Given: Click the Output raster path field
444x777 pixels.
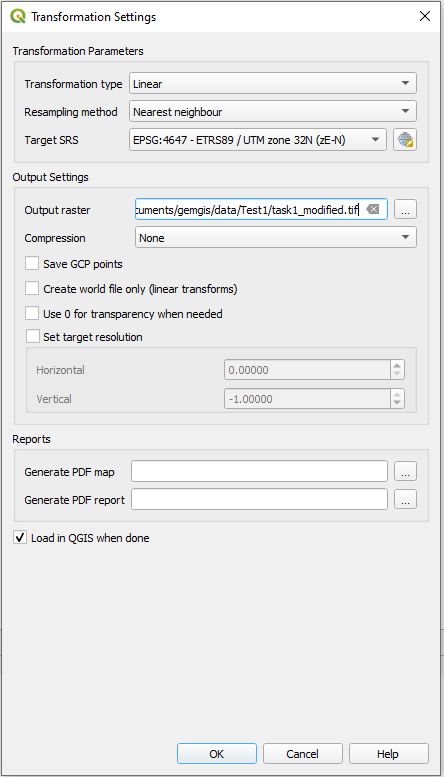Looking at the screenshot, I should 261,210.
